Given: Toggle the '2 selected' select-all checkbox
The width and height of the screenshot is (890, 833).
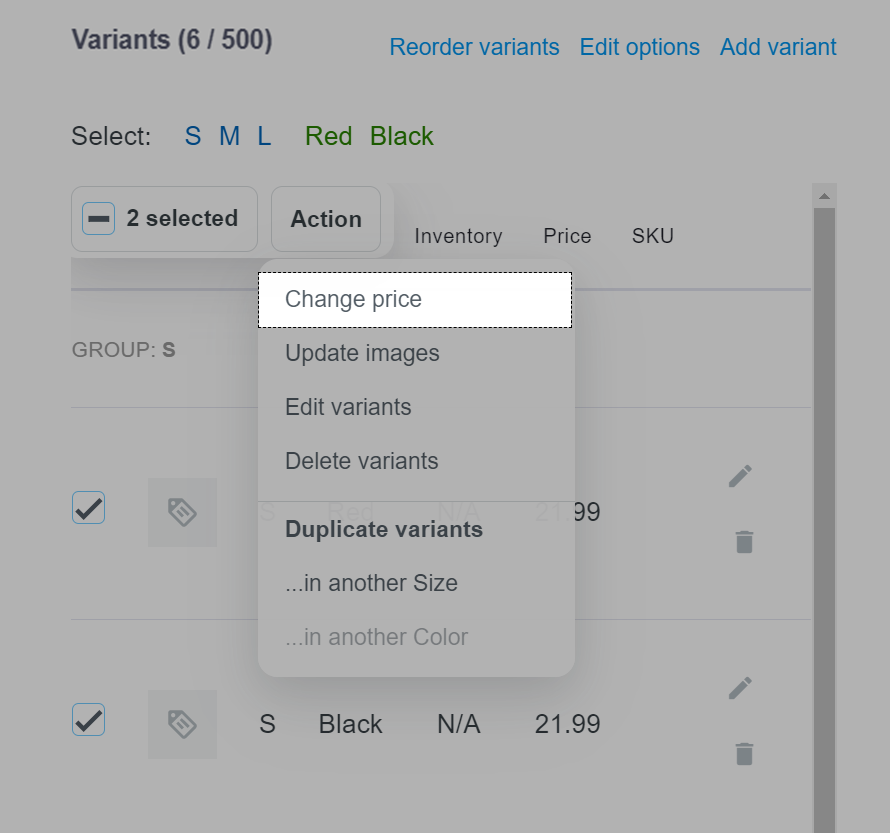Looking at the screenshot, I should click(99, 218).
